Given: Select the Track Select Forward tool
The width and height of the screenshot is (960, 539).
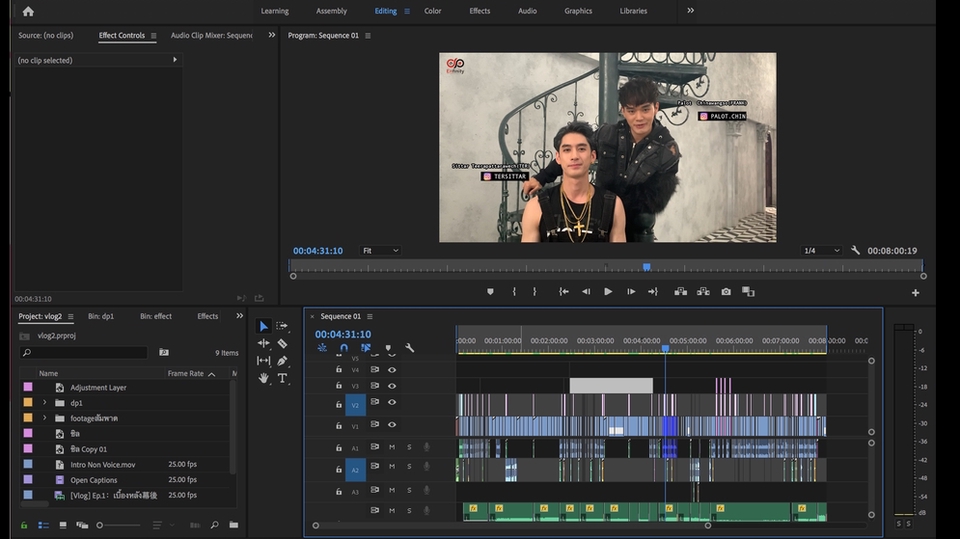Looking at the screenshot, I should click(x=282, y=327).
